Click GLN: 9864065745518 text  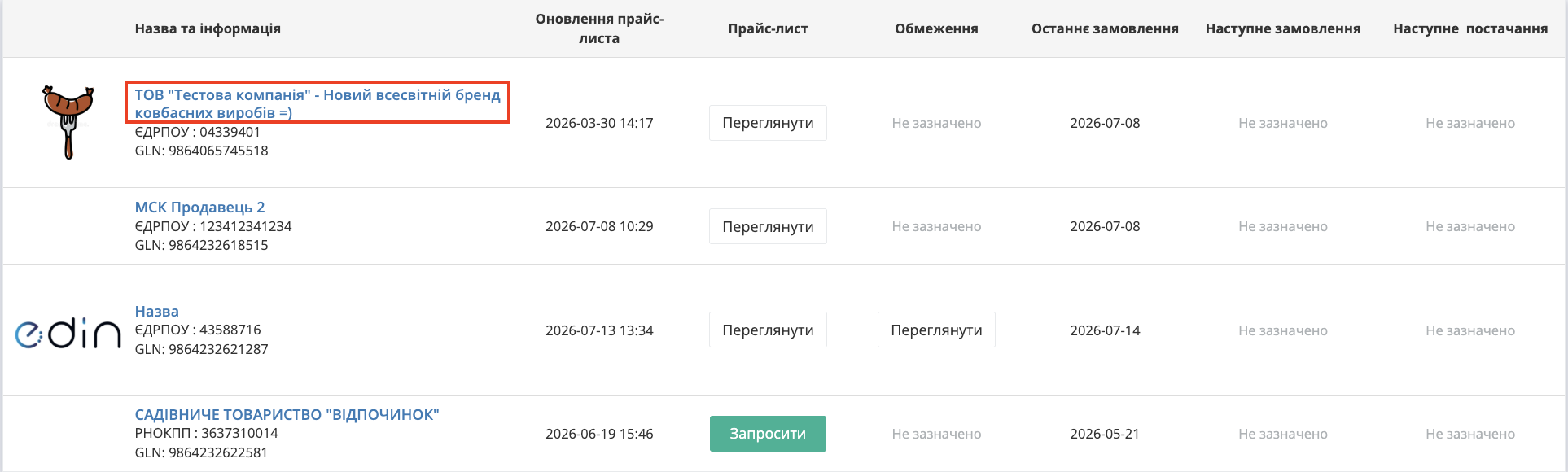pos(201,151)
